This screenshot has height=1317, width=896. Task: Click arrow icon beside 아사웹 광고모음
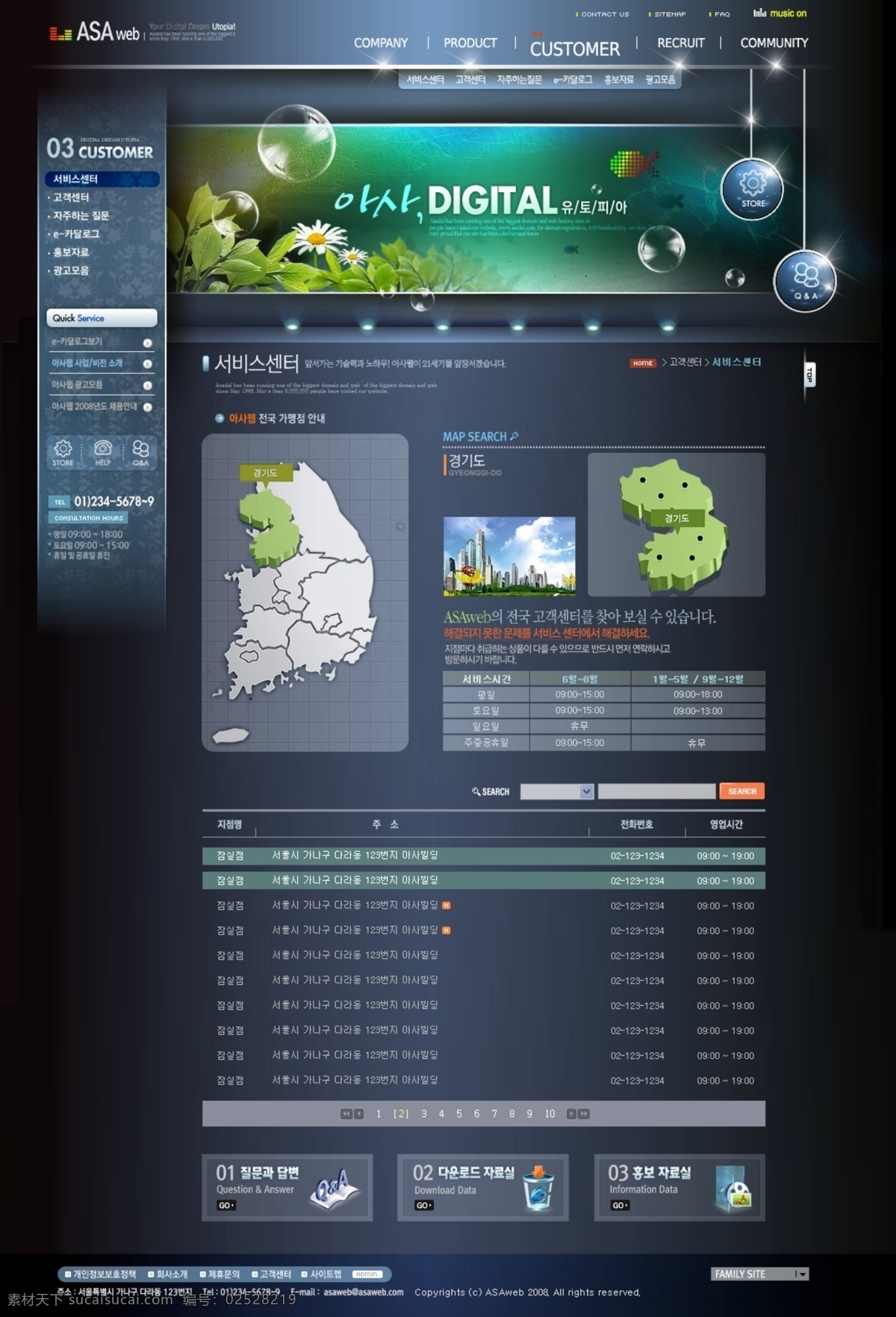147,385
